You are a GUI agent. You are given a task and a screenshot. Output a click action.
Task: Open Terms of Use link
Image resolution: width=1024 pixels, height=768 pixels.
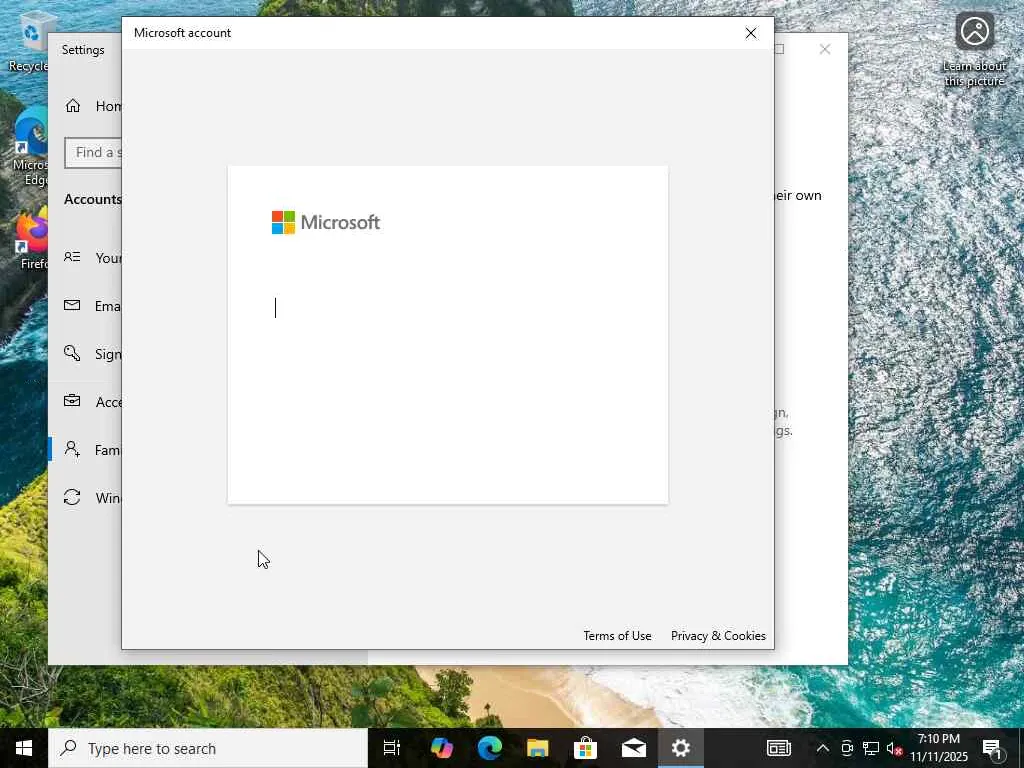[617, 635]
